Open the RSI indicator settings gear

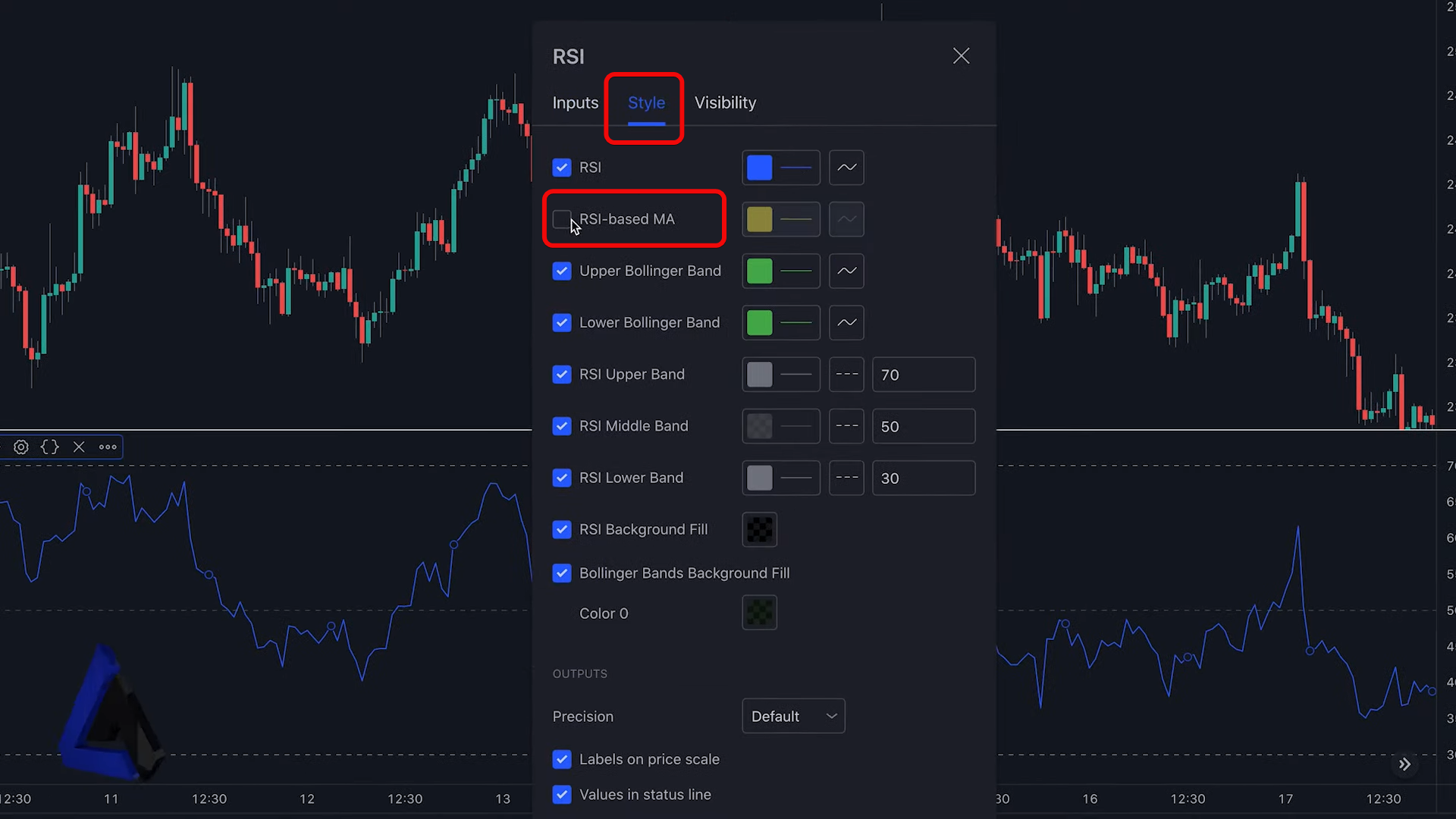(21, 447)
